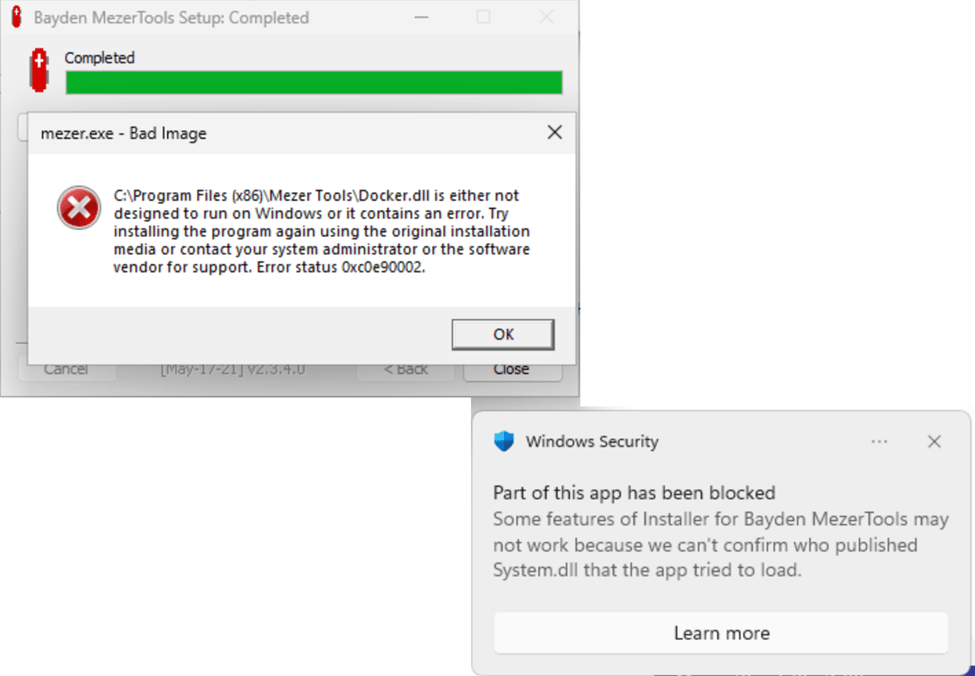The height and width of the screenshot is (676, 975).
Task: Dismiss the Windows Security notification
Action: (x=934, y=442)
